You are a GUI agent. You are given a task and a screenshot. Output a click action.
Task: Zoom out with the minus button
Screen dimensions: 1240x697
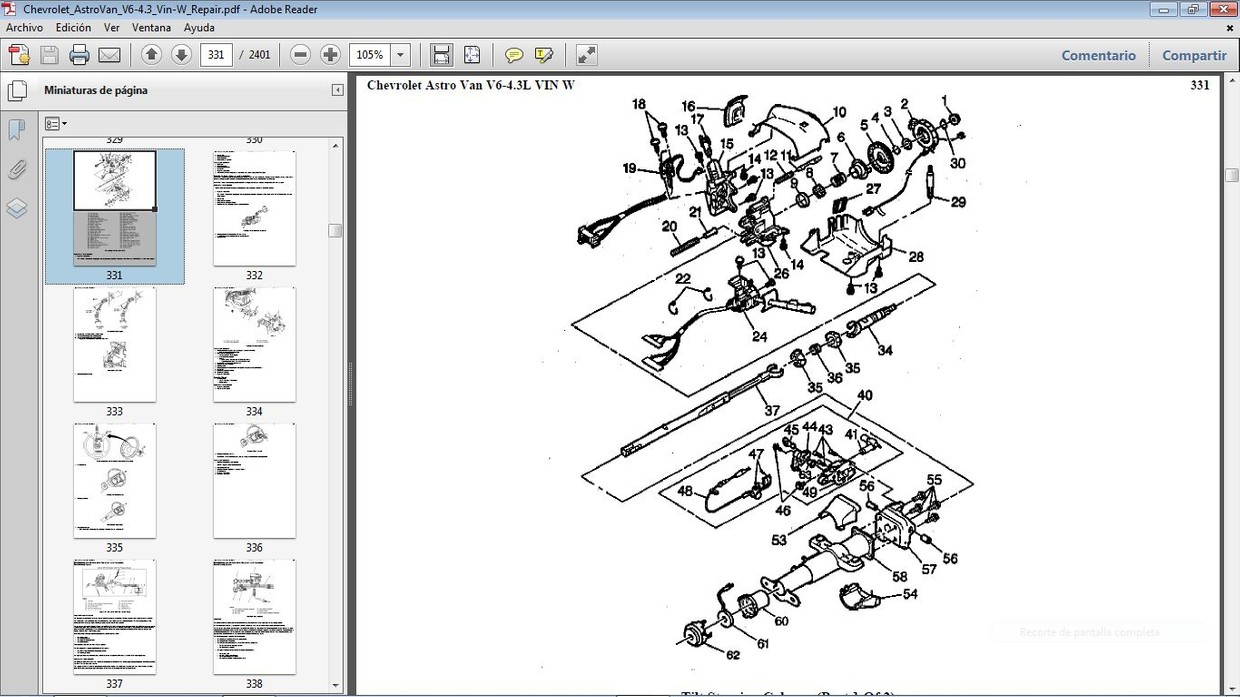pyautogui.click(x=300, y=55)
